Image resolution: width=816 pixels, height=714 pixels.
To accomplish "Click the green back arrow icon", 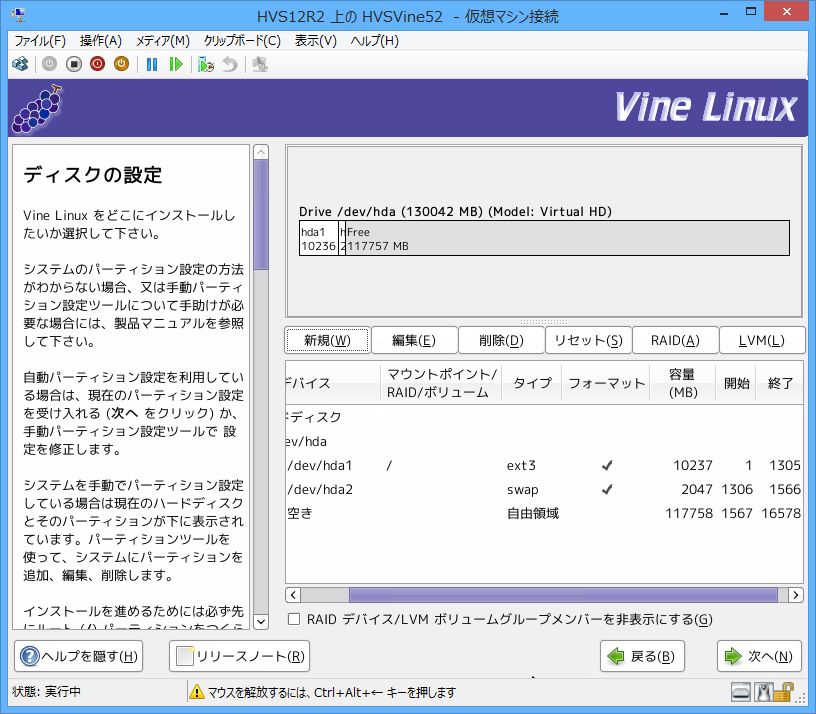I will (x=616, y=656).
